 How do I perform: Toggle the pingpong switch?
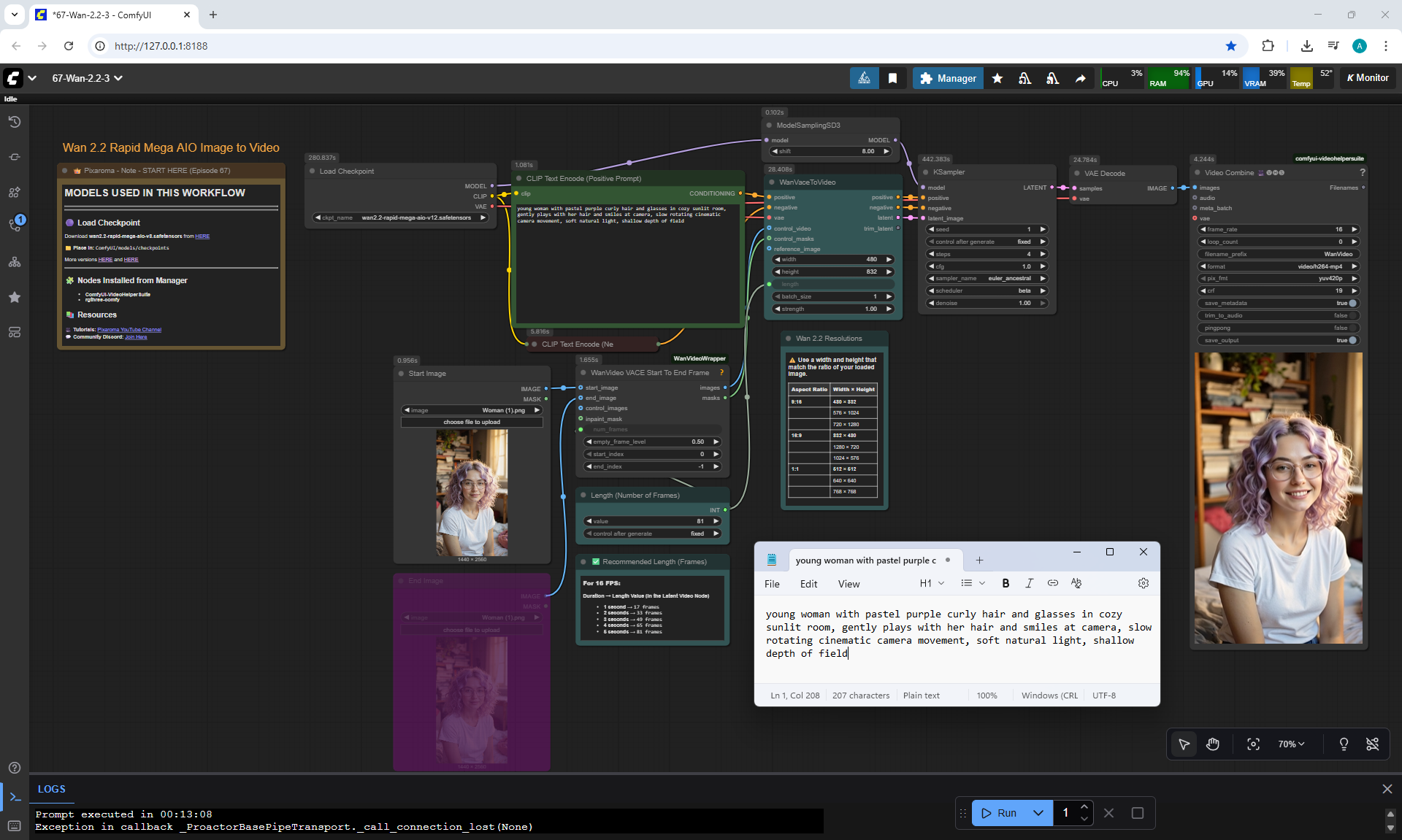[1352, 328]
